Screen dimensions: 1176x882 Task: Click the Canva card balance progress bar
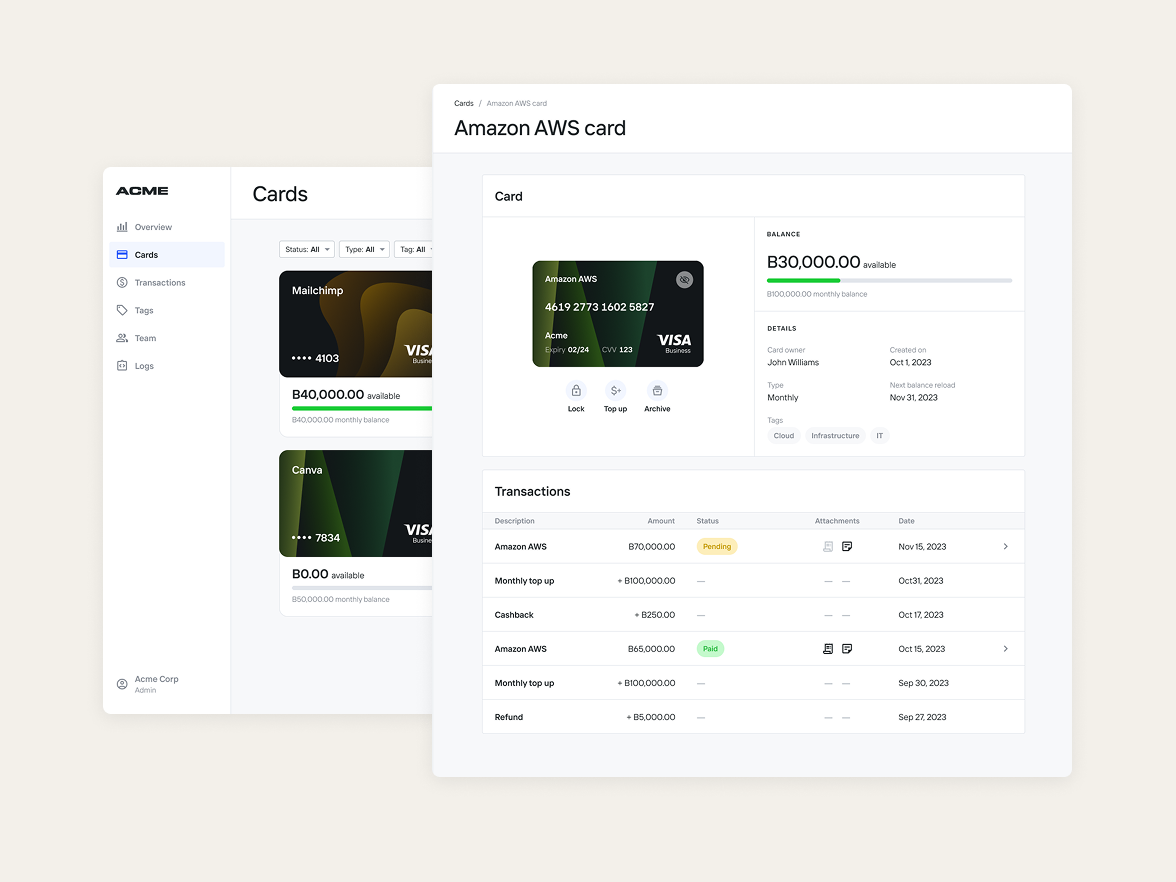point(362,588)
